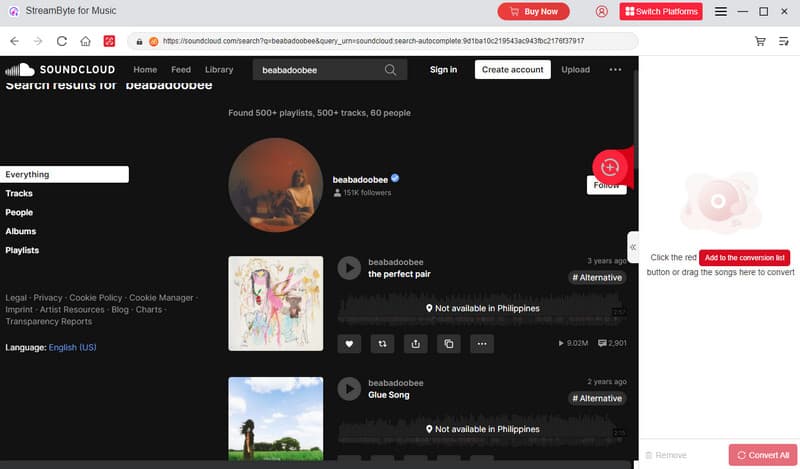Reload the page with the refresh icon

coord(62,41)
